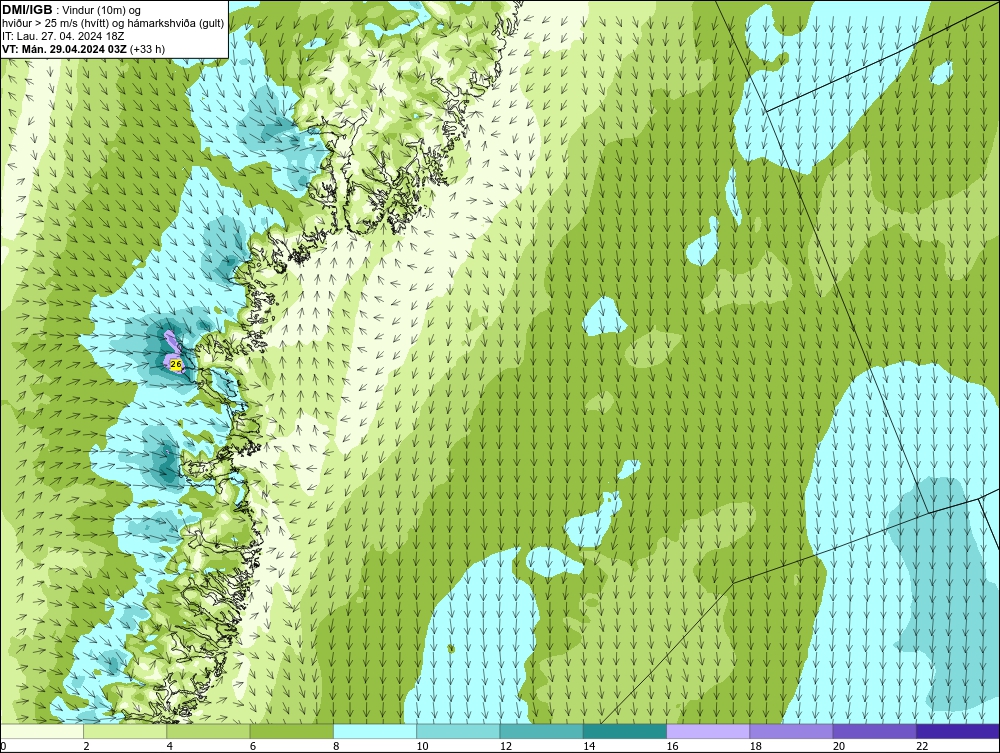
Task: Click the 18-20 m/s purple legend swatch
Action: 791,731
